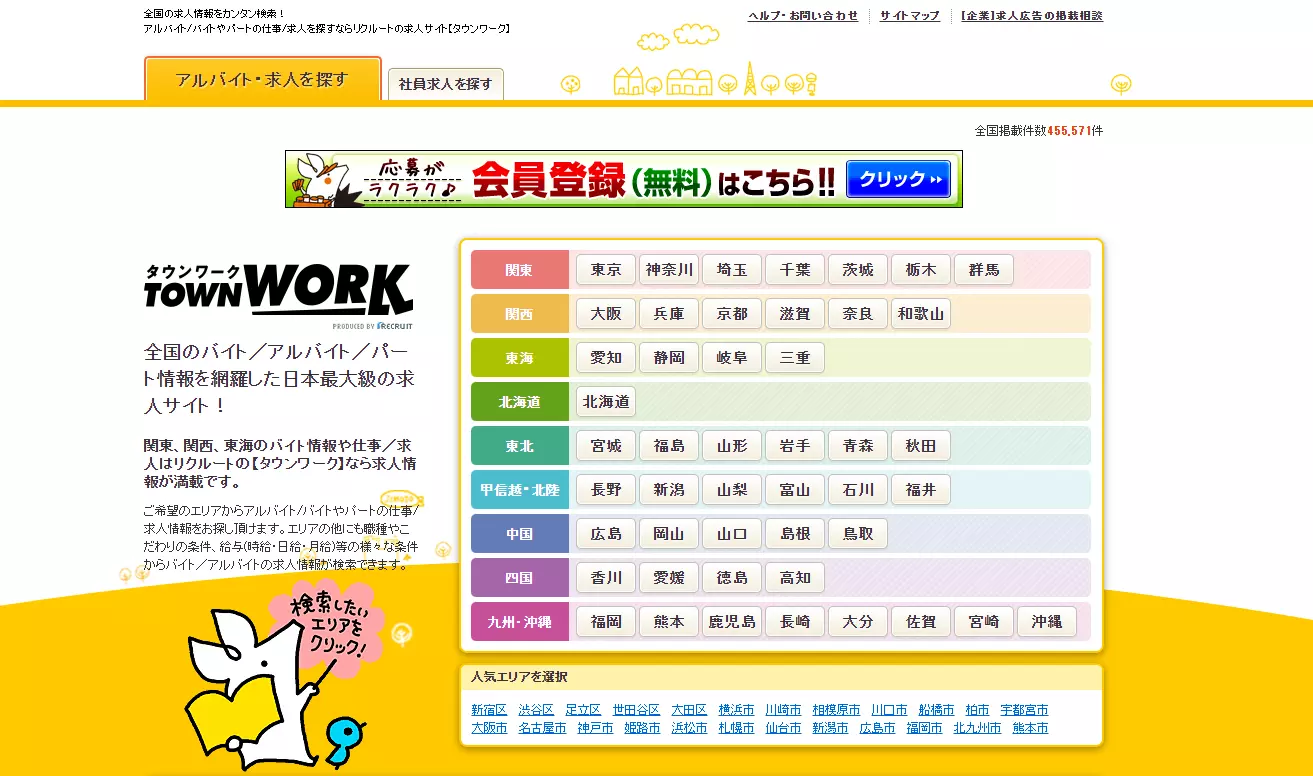Select 宮城 in the 東北 row
The width and height of the screenshot is (1313, 776).
(606, 446)
